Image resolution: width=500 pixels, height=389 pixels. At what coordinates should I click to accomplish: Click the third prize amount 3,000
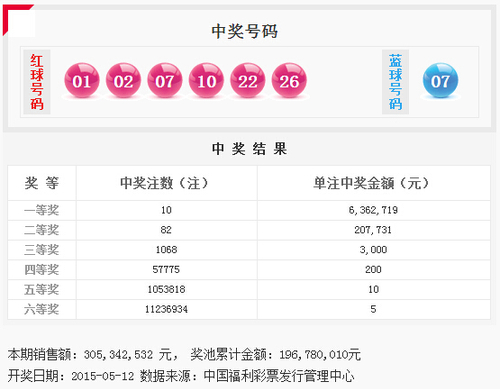tap(373, 250)
